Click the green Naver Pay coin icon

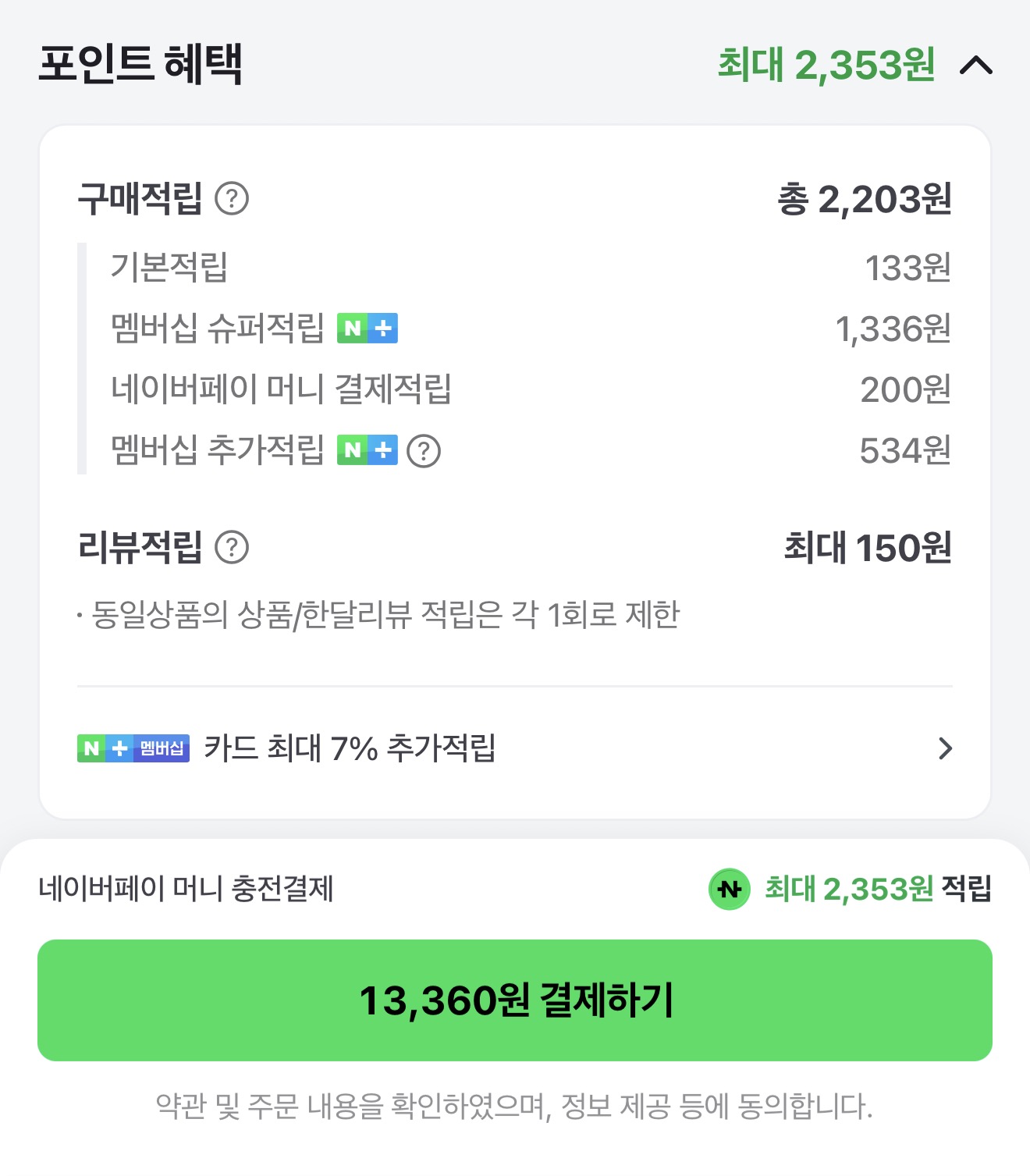(x=729, y=889)
